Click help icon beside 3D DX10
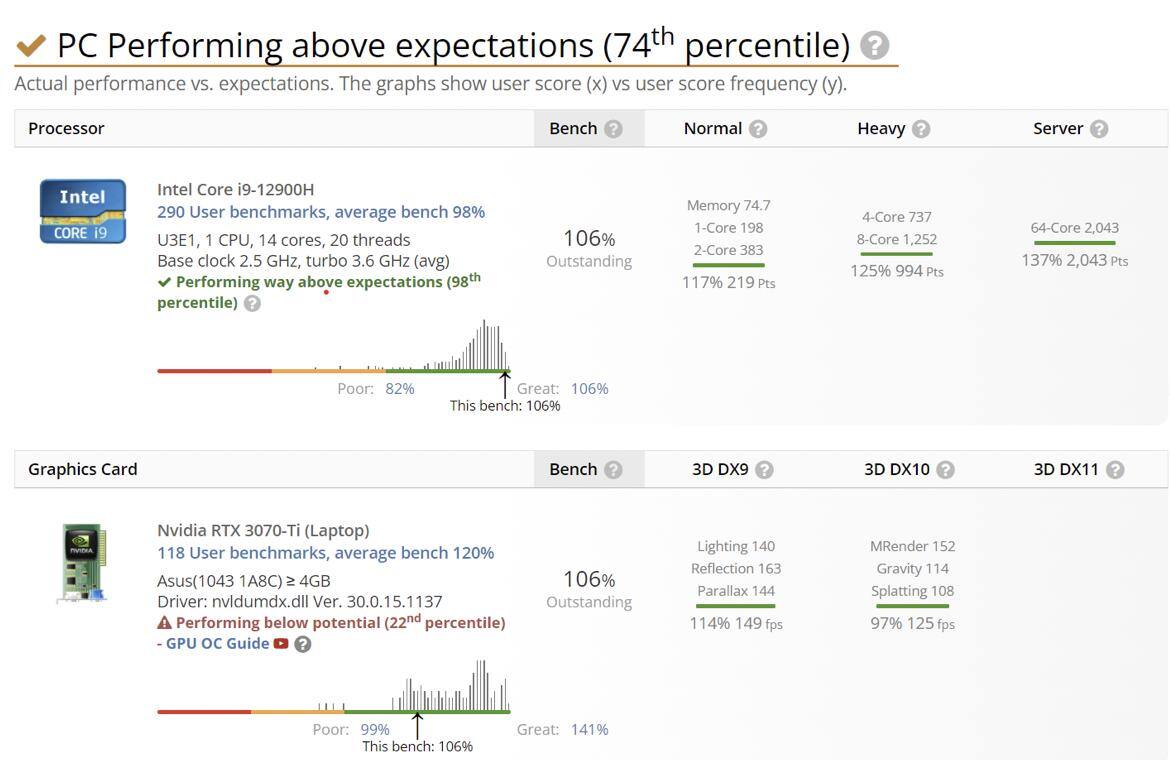1170x760 pixels. tap(945, 470)
